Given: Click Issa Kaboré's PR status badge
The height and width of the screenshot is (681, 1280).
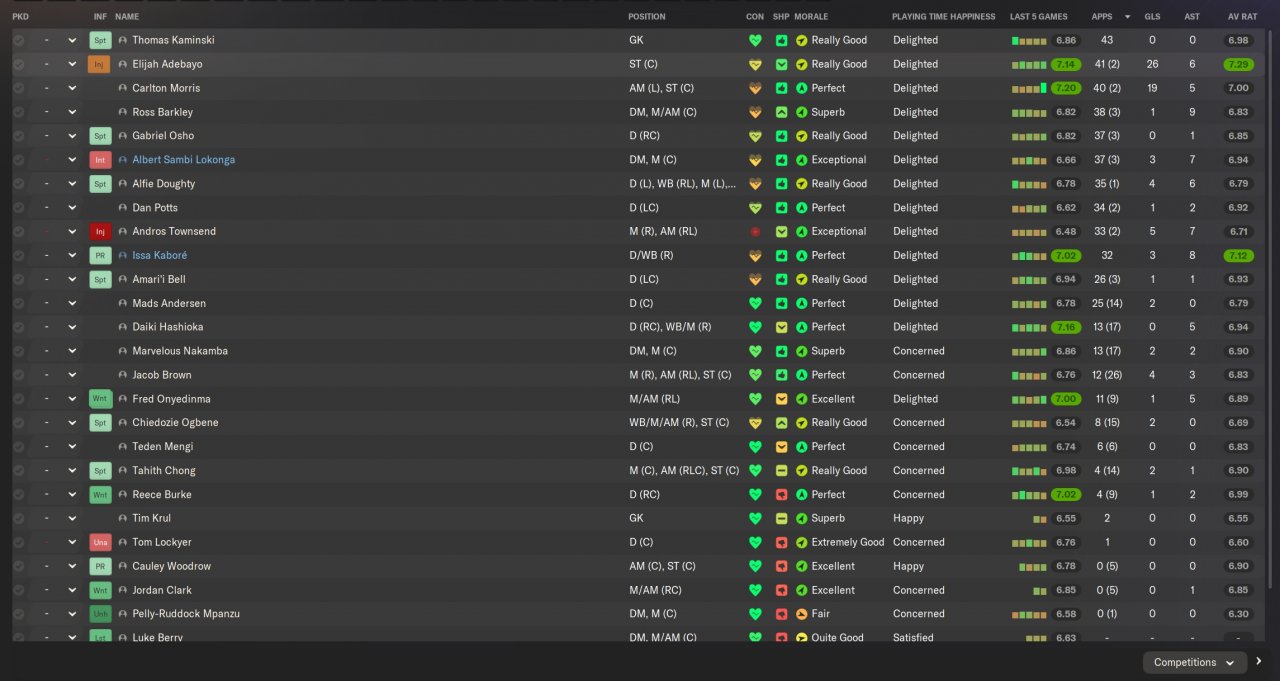Looking at the screenshot, I should click(100, 255).
